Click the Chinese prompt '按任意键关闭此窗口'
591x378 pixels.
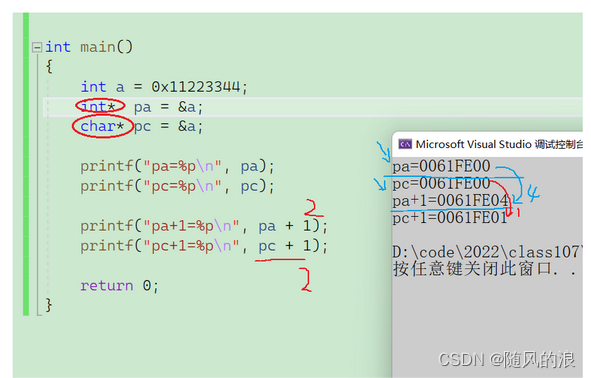click(x=472, y=269)
